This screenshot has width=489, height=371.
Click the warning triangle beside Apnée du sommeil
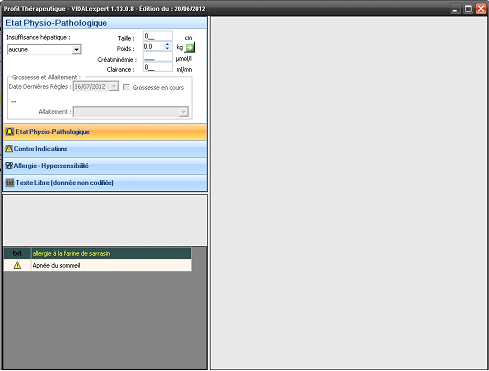coord(17,265)
